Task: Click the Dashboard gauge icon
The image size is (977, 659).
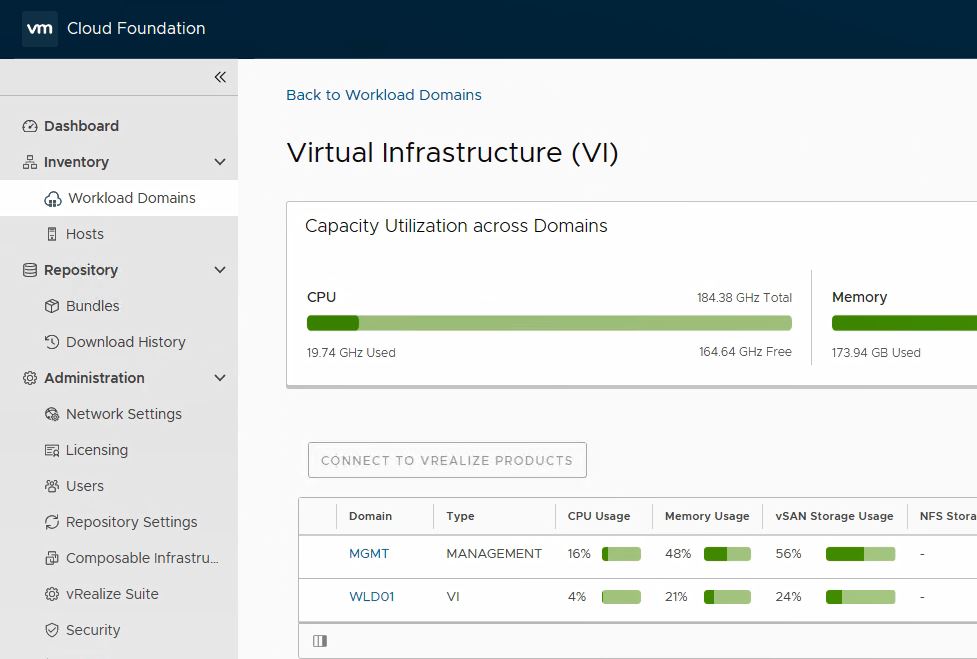Action: (x=30, y=126)
